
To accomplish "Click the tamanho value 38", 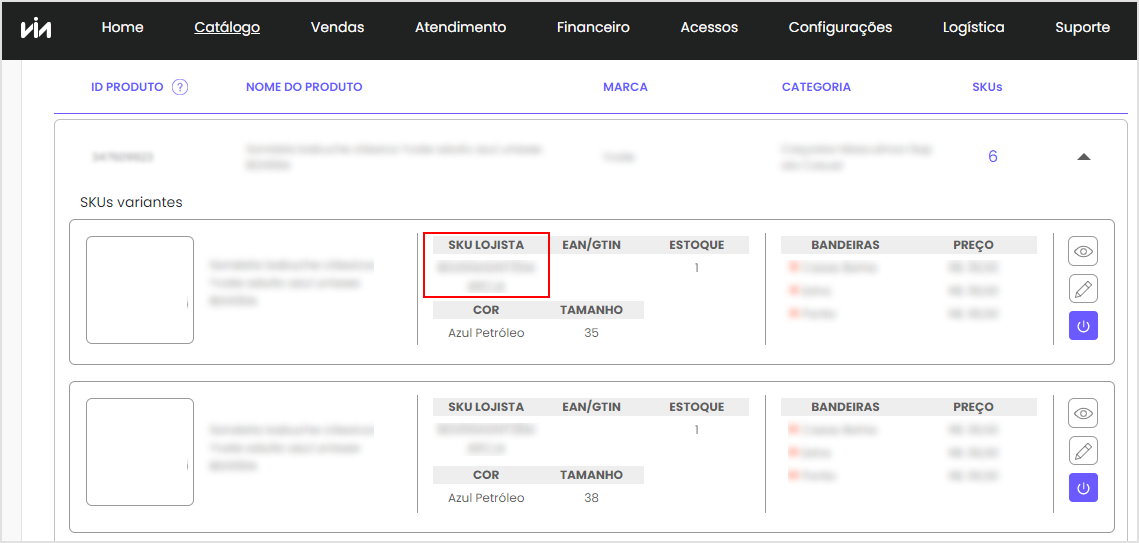I will (x=591, y=498).
